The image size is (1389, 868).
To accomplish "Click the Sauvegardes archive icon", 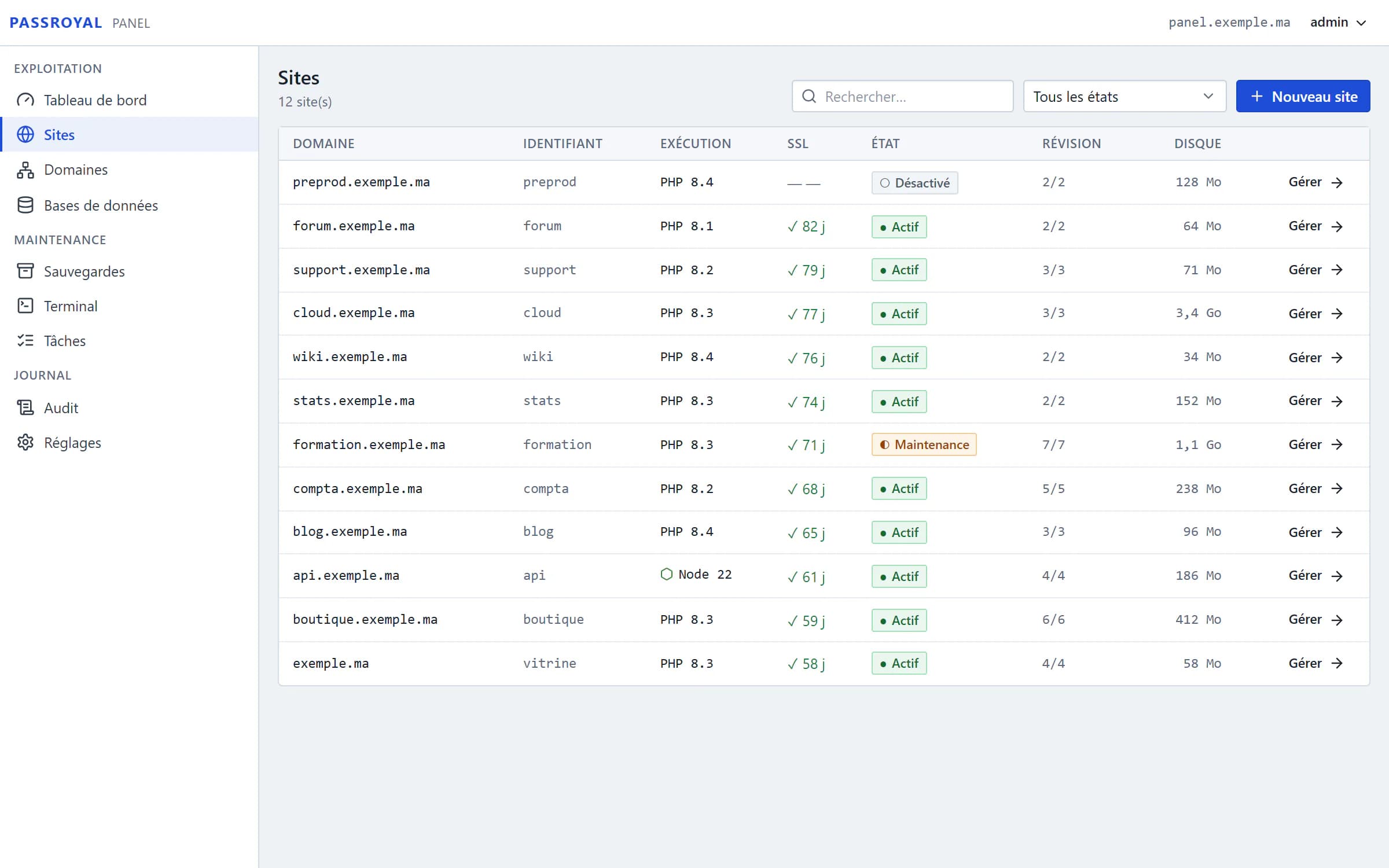I will (x=25, y=271).
